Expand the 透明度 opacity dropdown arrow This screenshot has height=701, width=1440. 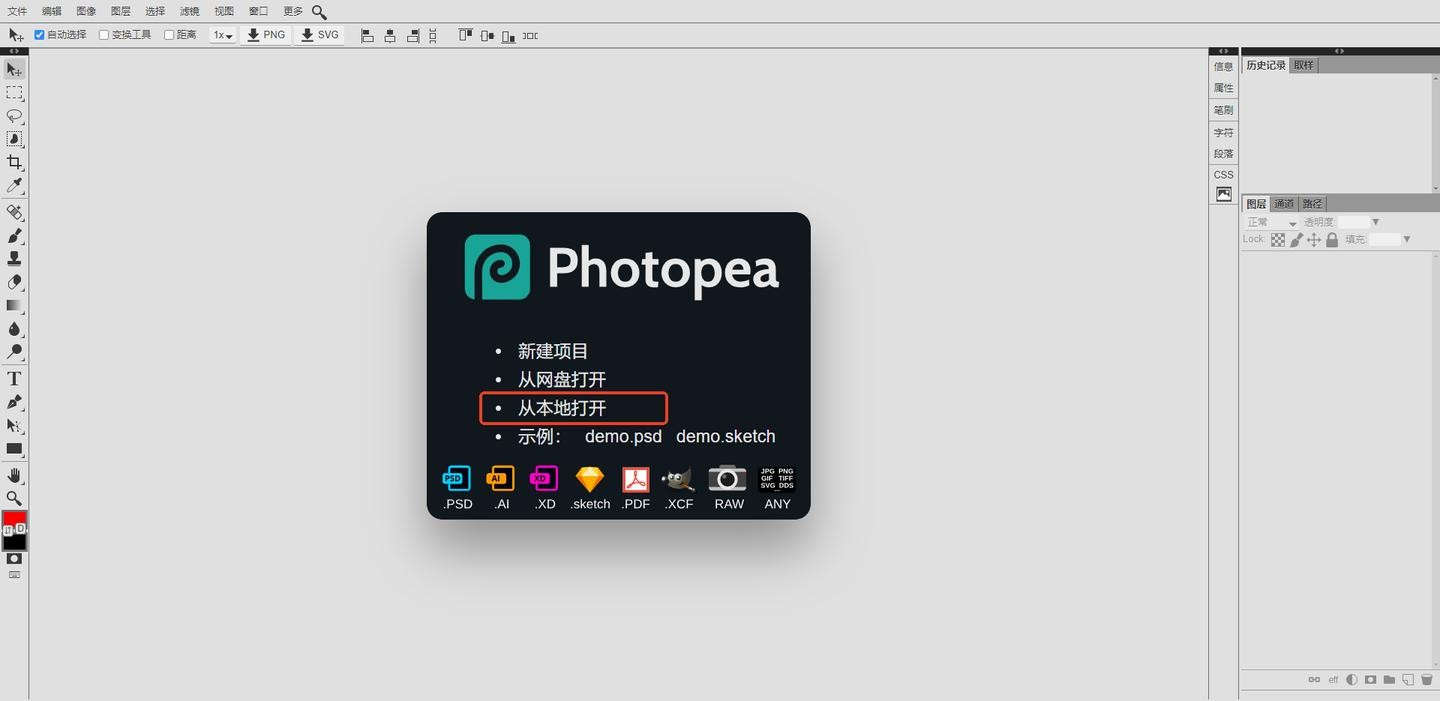click(1376, 222)
